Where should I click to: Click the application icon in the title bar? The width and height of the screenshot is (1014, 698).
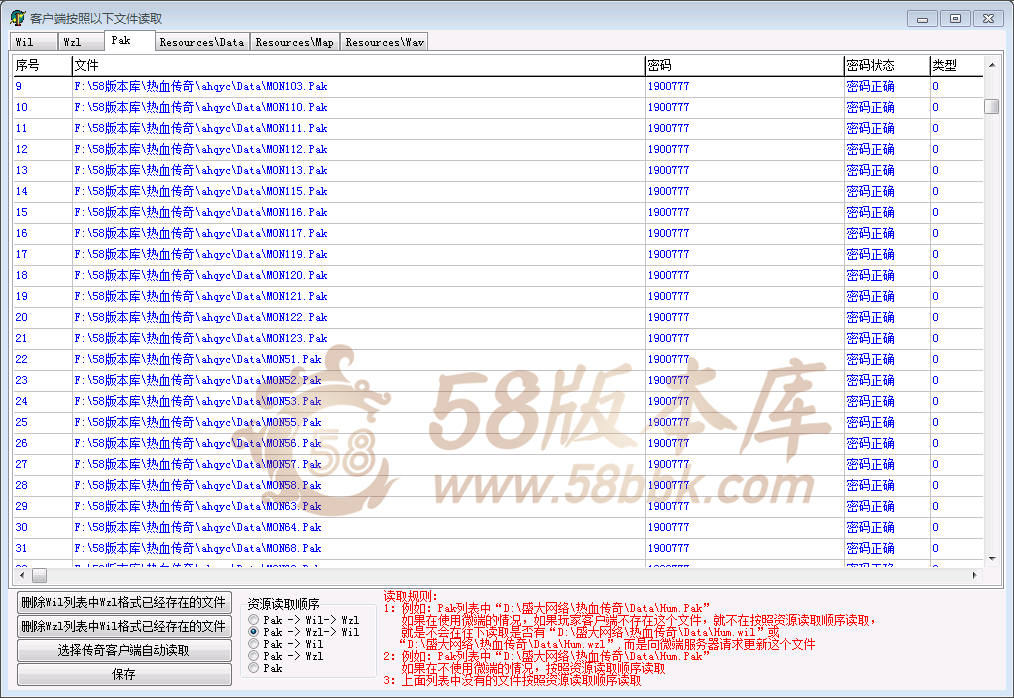(17, 18)
